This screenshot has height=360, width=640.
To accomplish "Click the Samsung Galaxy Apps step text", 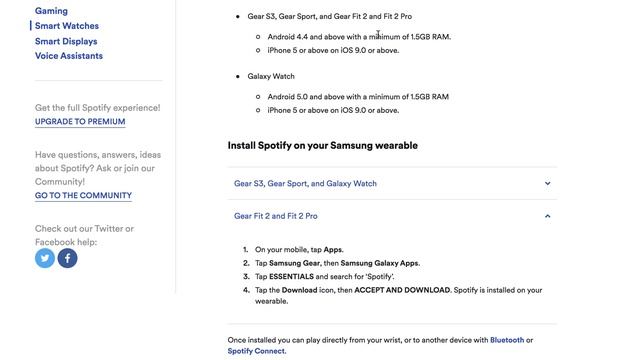I will click(380, 263).
